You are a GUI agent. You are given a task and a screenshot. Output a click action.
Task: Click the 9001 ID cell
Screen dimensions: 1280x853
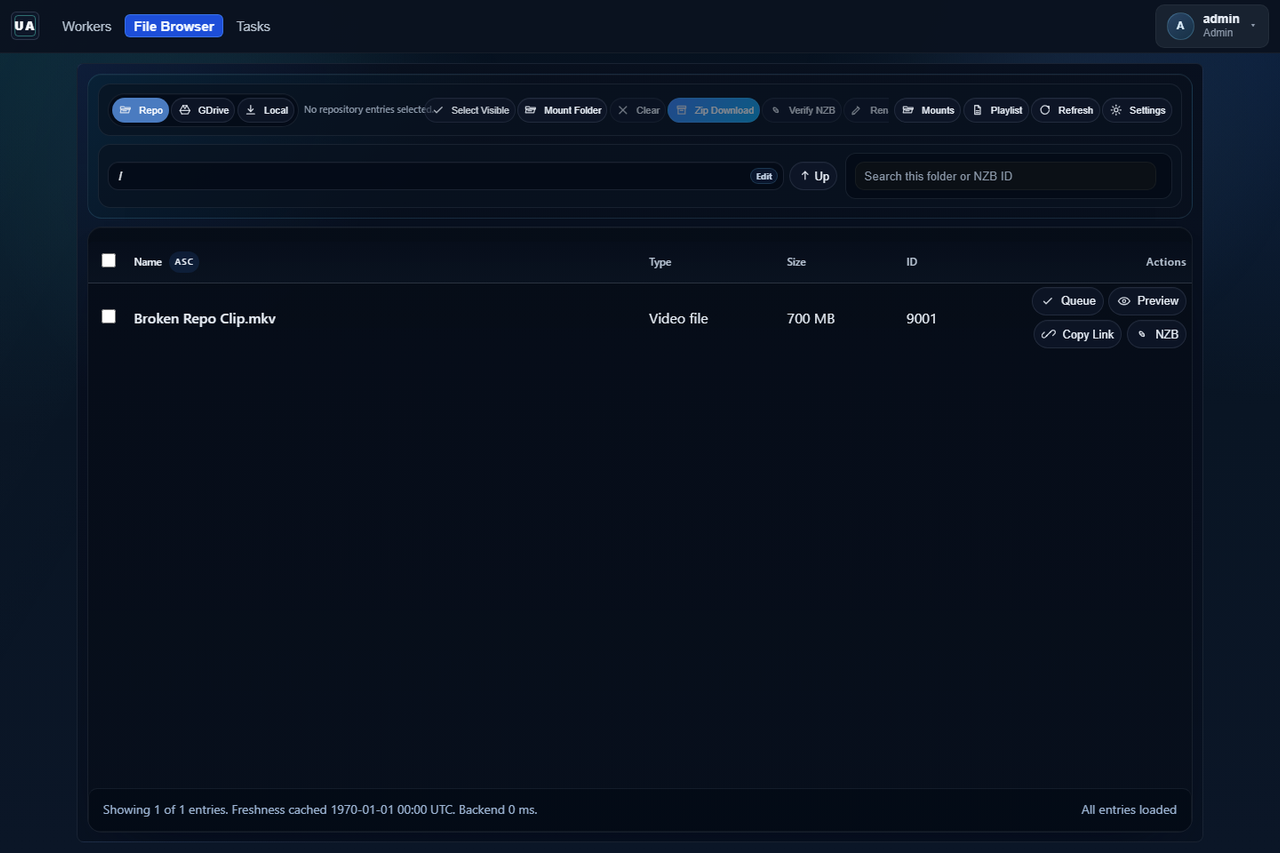point(921,319)
